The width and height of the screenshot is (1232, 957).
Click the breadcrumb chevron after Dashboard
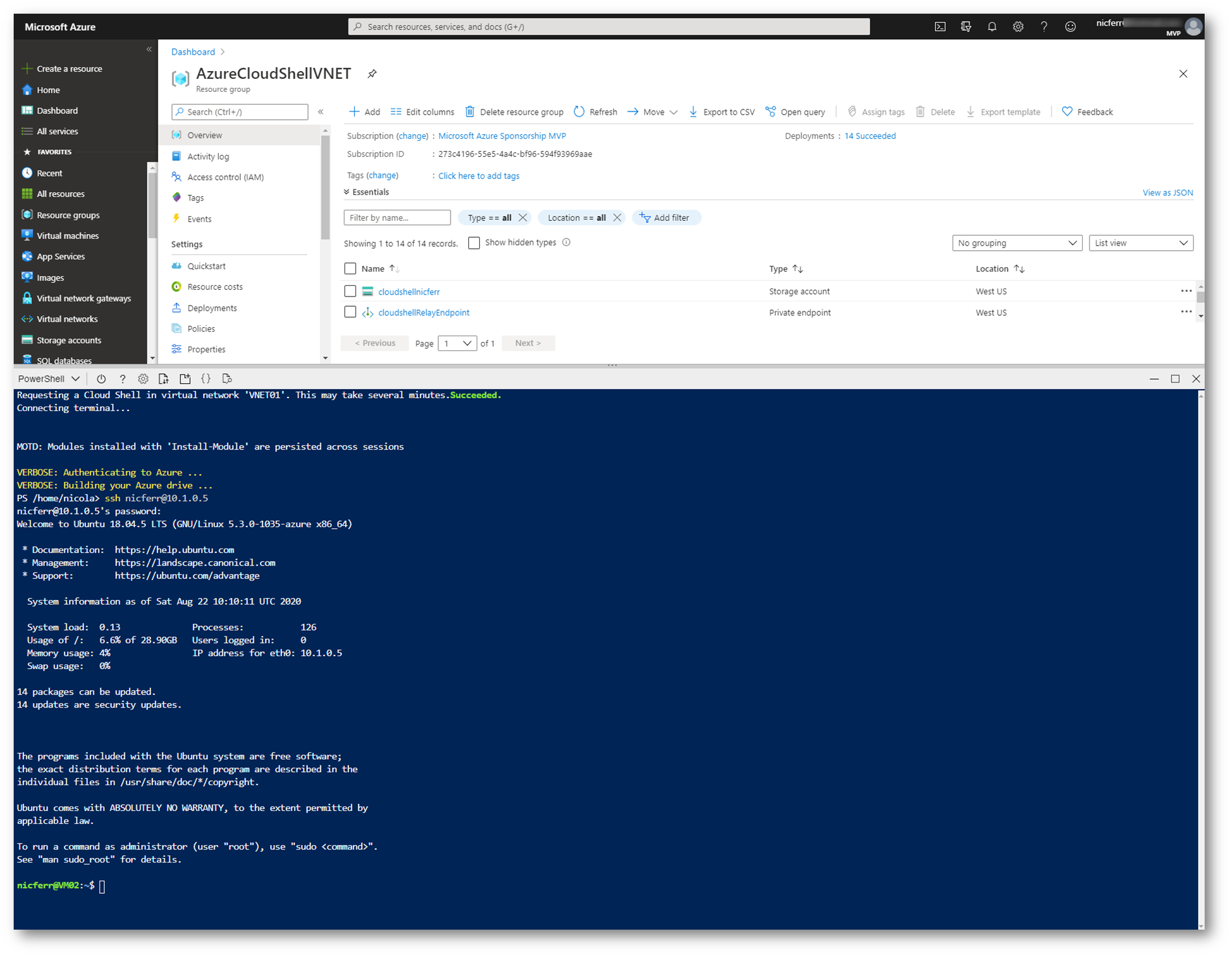[x=223, y=51]
